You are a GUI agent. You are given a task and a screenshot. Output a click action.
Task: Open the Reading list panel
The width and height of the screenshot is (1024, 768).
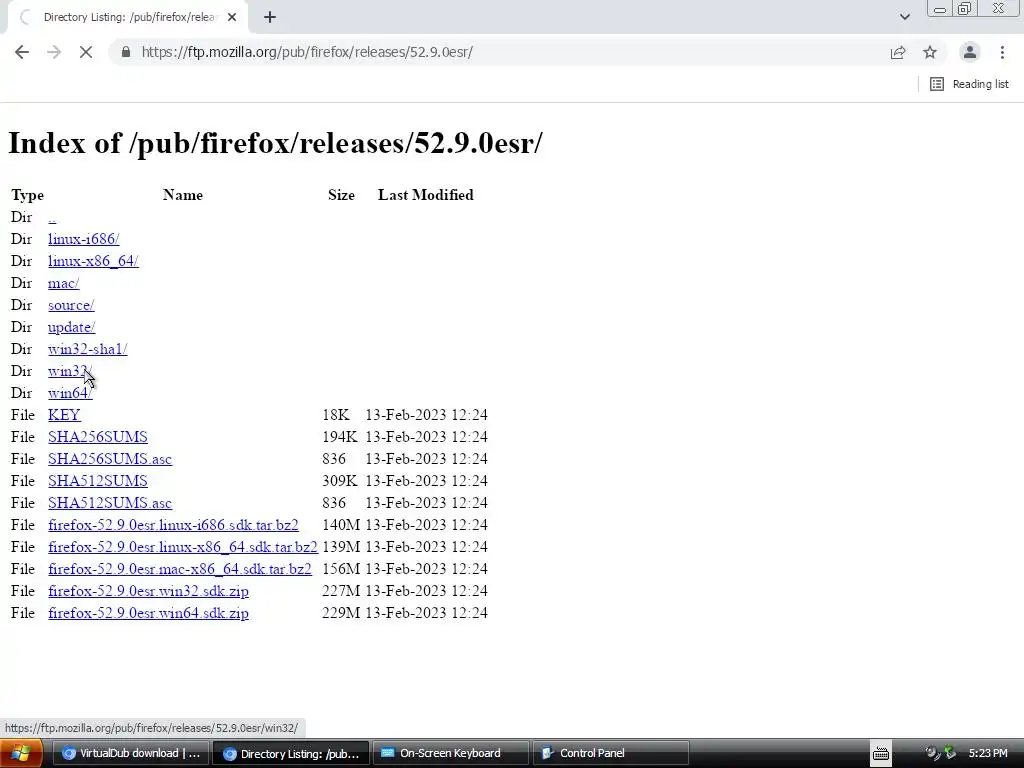click(969, 84)
